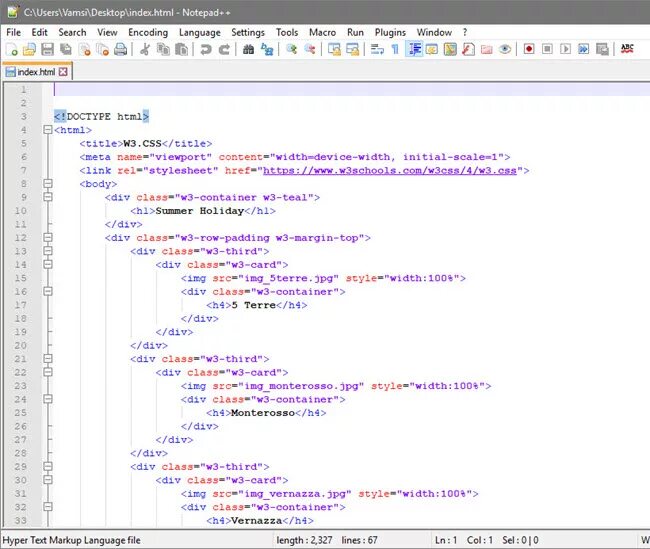Screen dimensions: 650x549
Task: Open the Function List panel
Action: point(468,49)
